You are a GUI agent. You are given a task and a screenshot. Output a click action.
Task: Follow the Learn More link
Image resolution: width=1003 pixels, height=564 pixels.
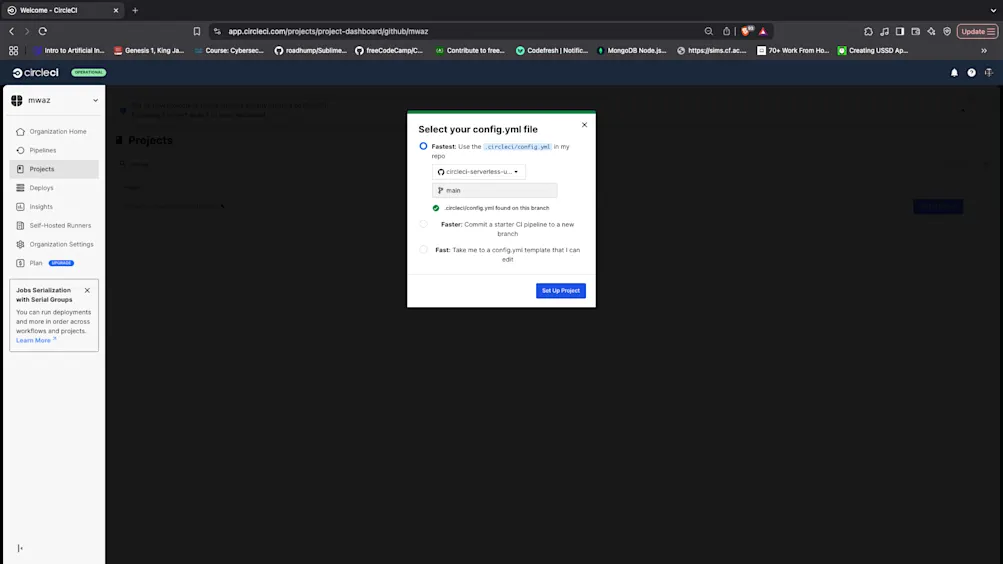tap(36, 340)
